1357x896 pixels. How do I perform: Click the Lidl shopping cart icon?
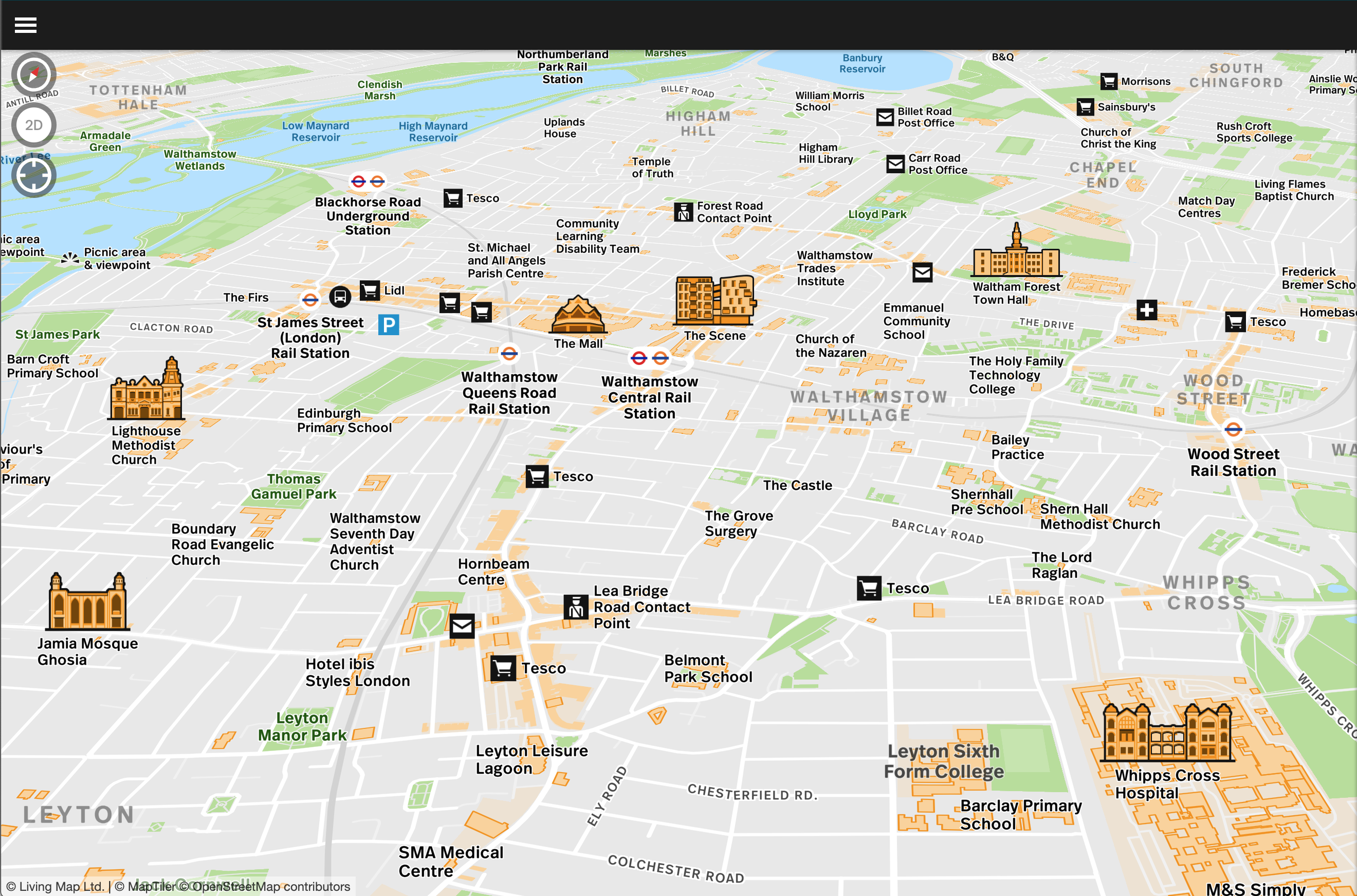tap(370, 290)
